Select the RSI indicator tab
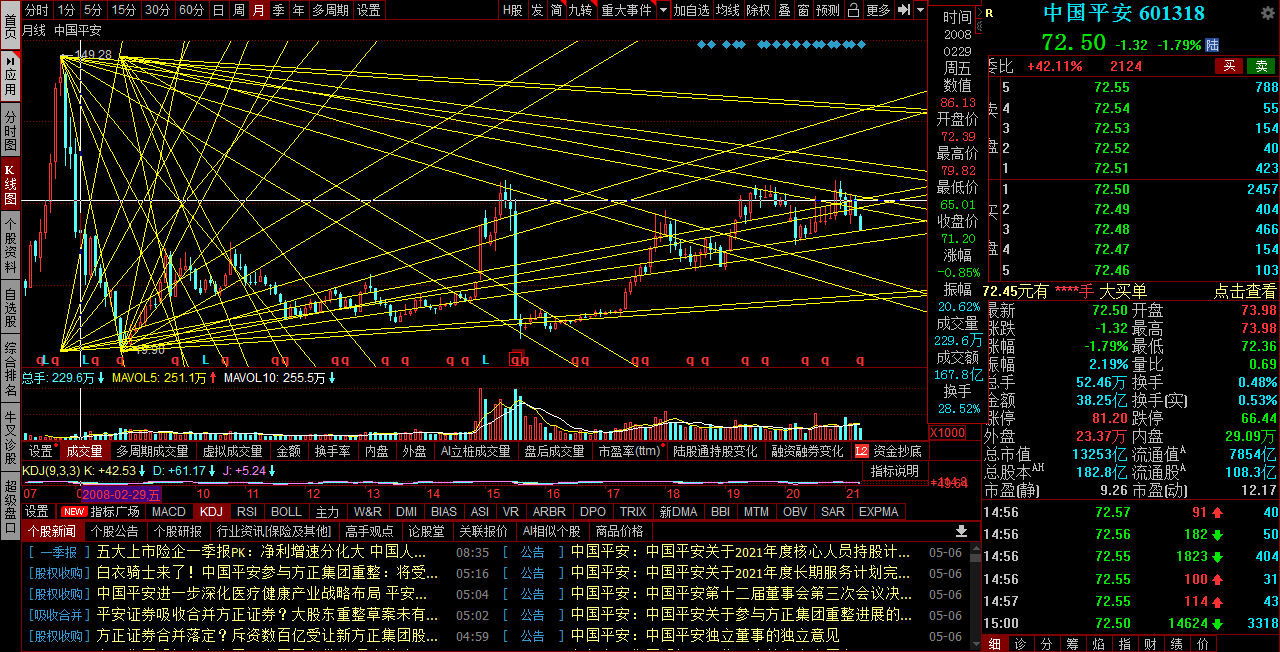 [246, 511]
